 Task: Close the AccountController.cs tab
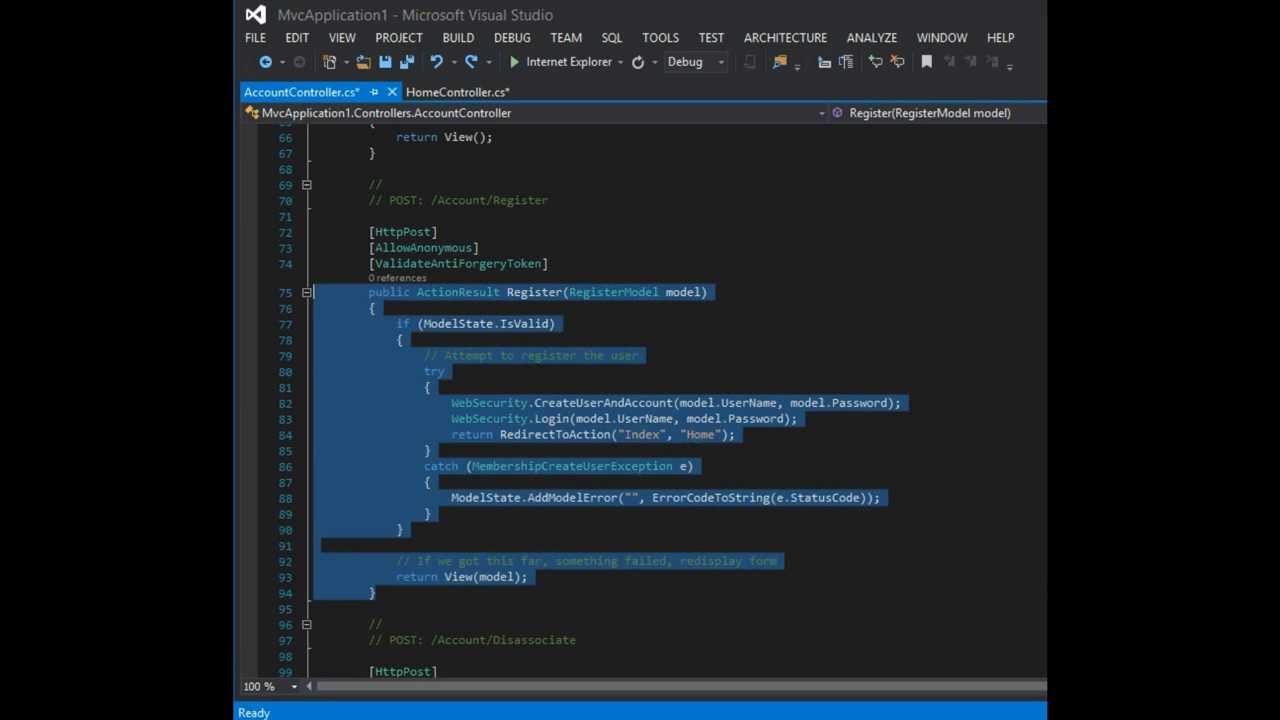point(392,92)
